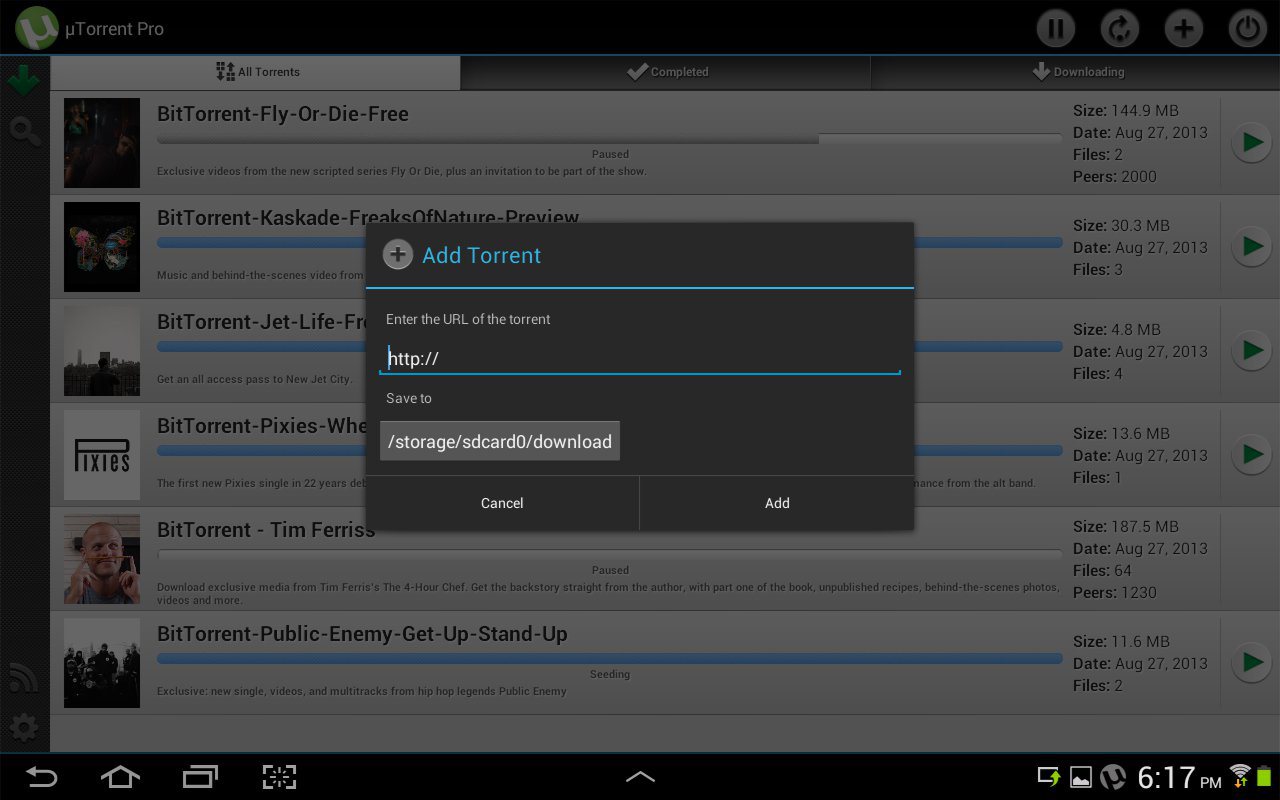This screenshot has height=800, width=1280.
Task: Switch to the Downloading tab
Action: pyautogui.click(x=1075, y=72)
